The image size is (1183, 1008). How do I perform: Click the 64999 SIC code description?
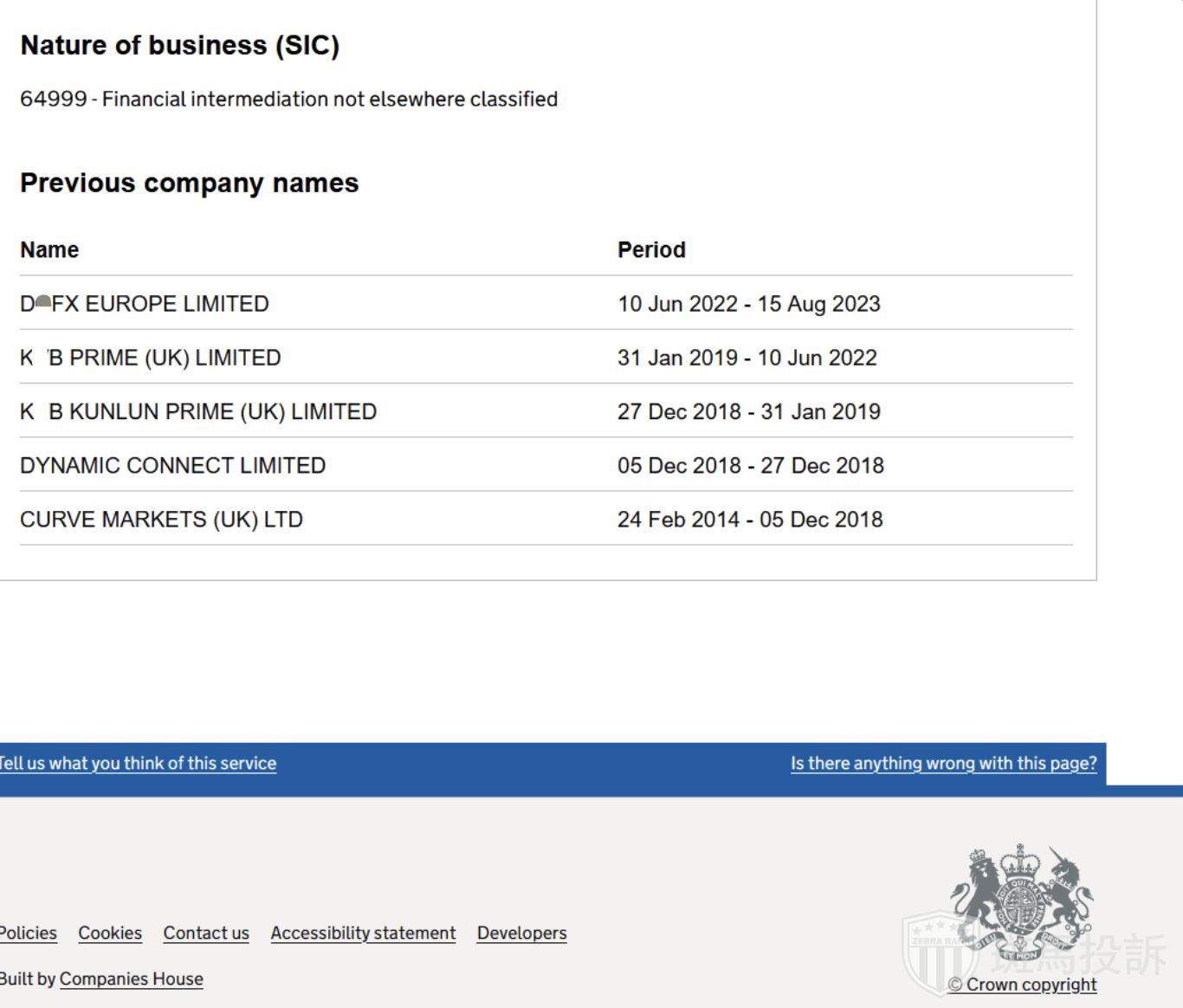(288, 99)
